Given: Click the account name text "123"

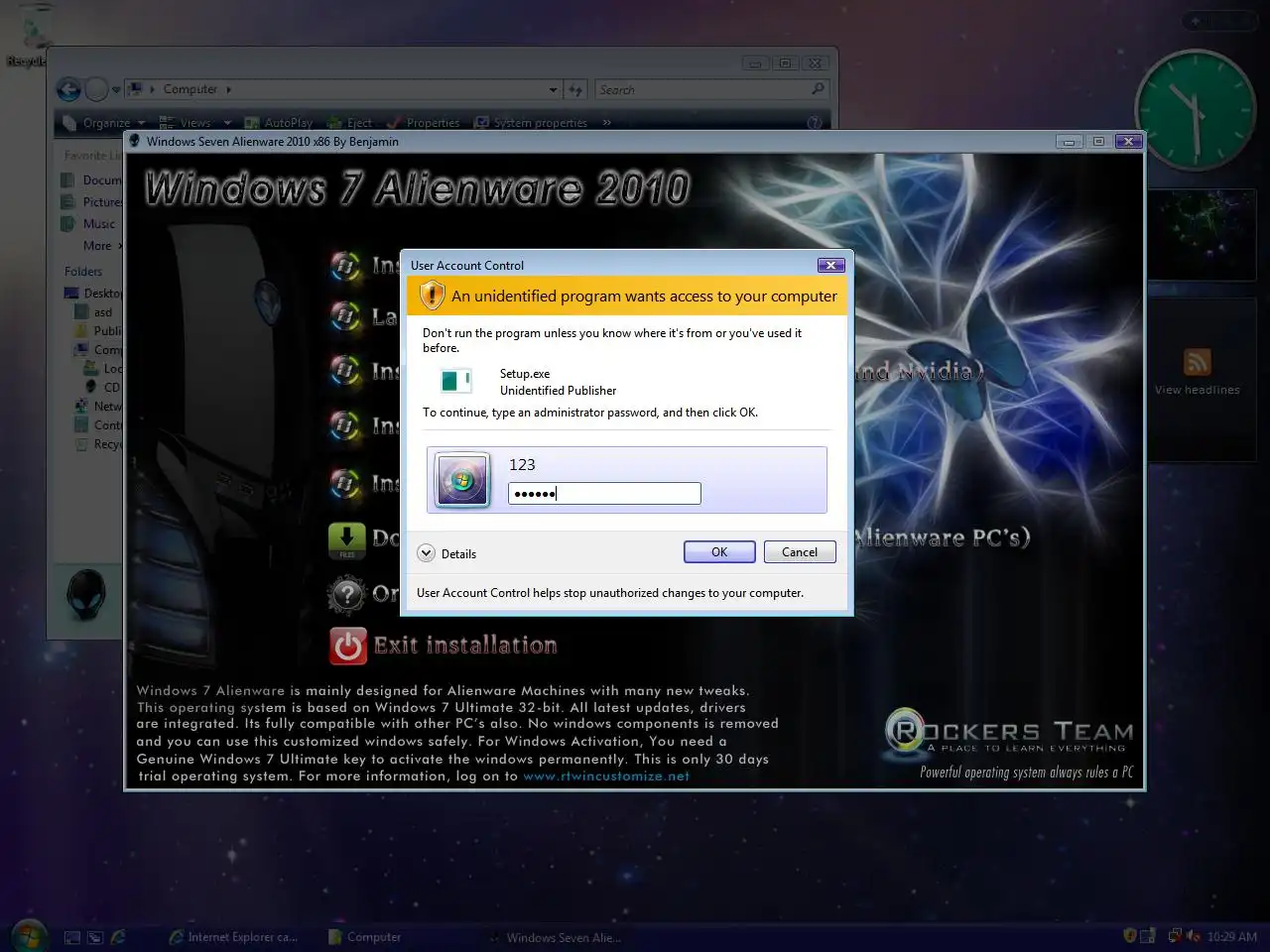Looking at the screenshot, I should tap(522, 465).
